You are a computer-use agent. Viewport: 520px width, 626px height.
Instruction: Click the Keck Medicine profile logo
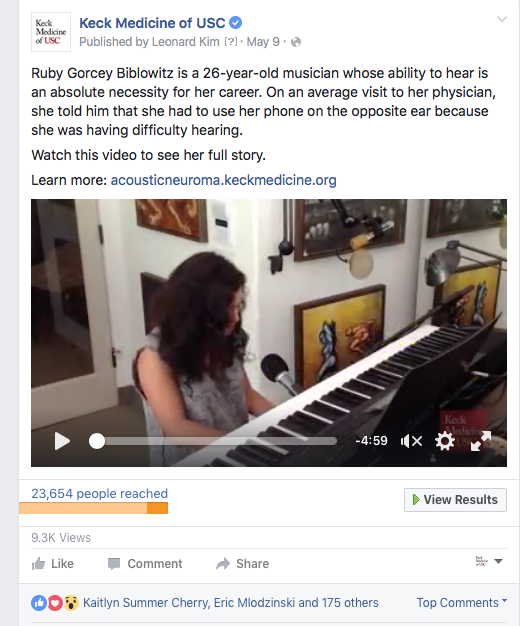coord(51,32)
